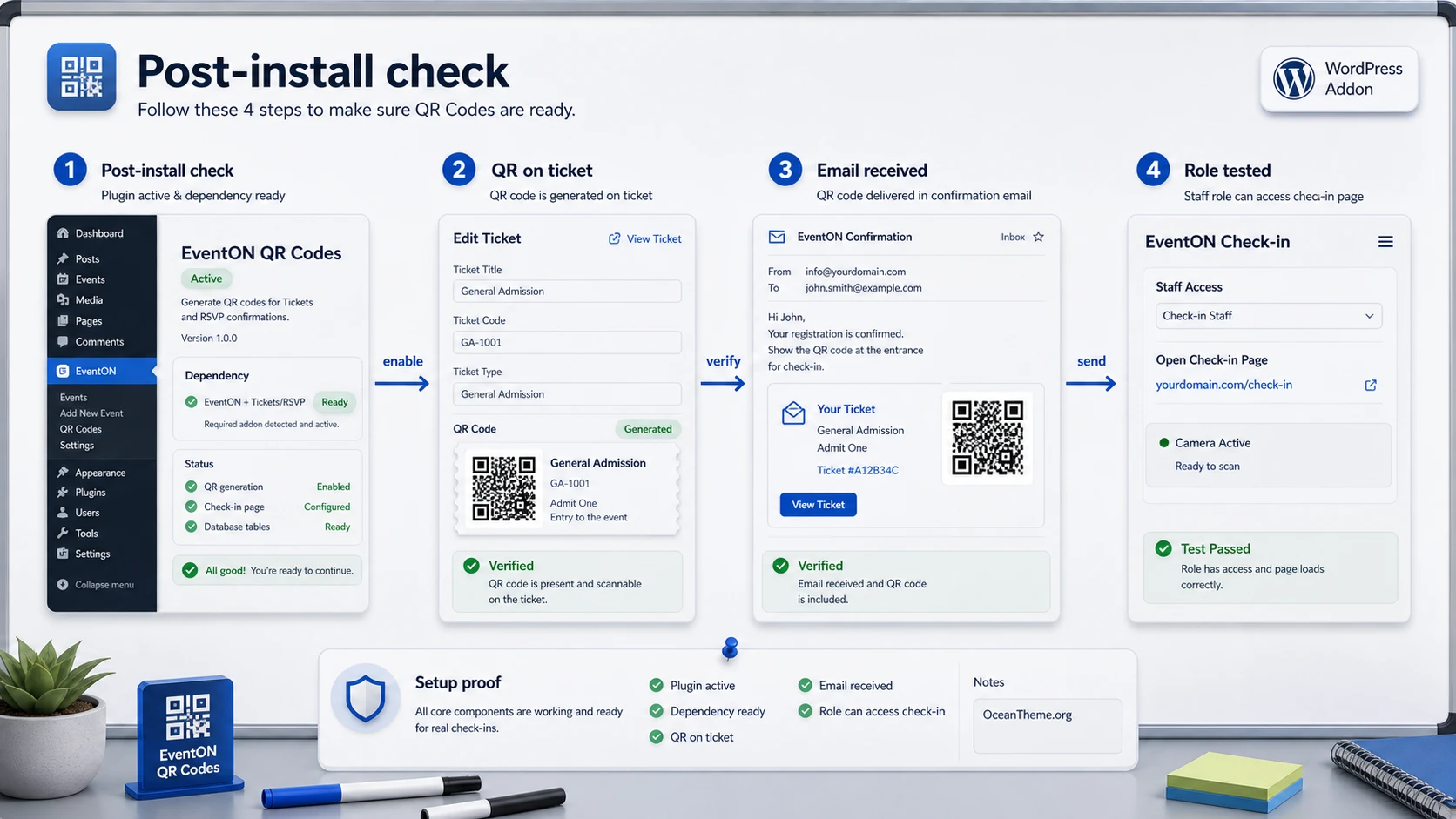This screenshot has height=819, width=1456.
Task: Click the Generated badge beside QR Code
Action: [648, 429]
